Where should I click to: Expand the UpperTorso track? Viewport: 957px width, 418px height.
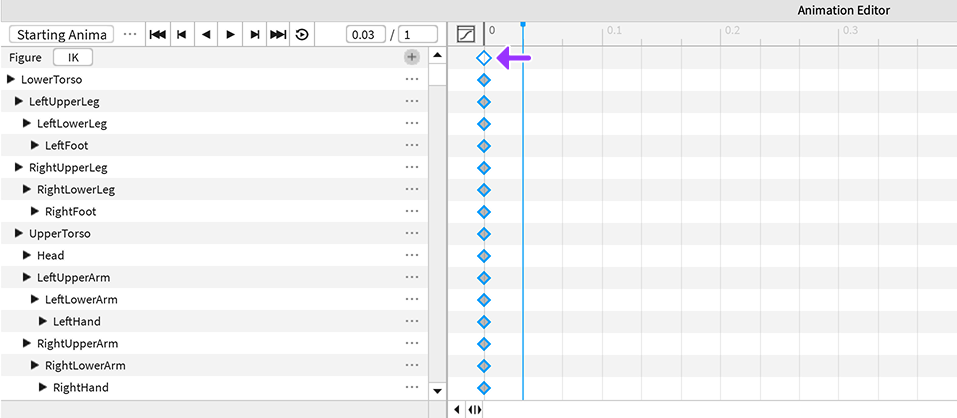pyautogui.click(x=19, y=233)
